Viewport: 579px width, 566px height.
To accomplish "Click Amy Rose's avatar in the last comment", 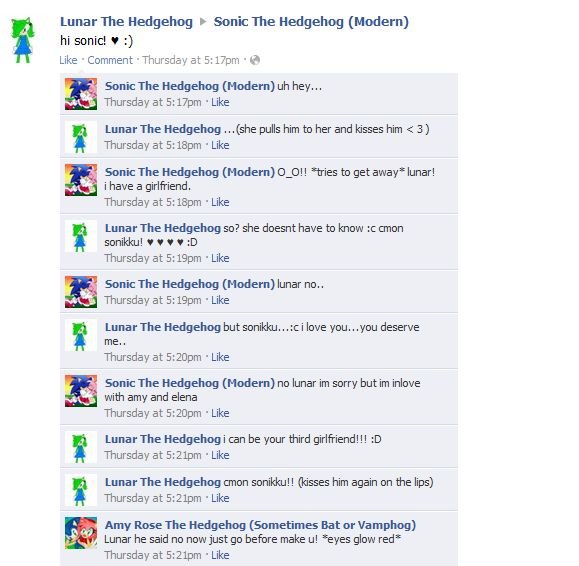I will tap(81, 533).
